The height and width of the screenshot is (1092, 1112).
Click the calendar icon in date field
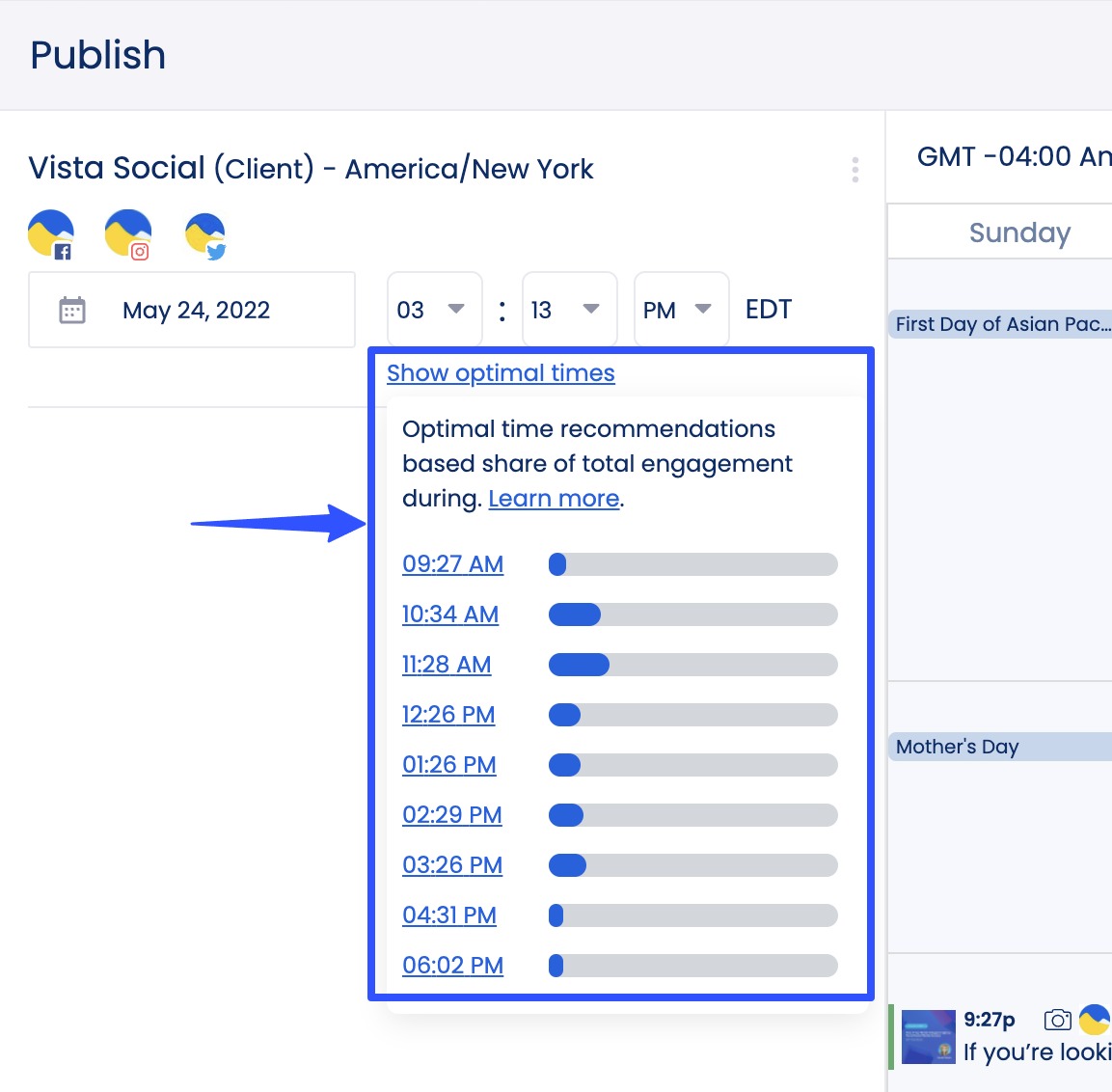[x=72, y=310]
